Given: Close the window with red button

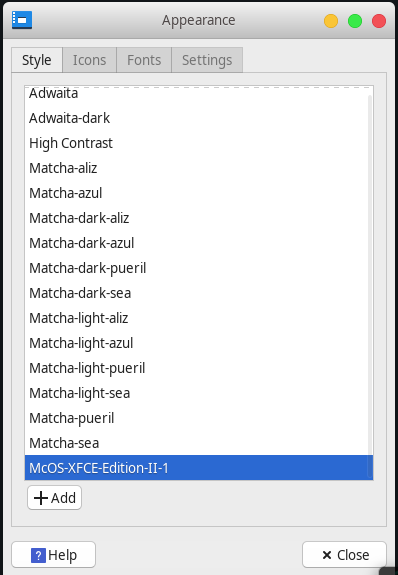Looking at the screenshot, I should pyautogui.click(x=379, y=21).
